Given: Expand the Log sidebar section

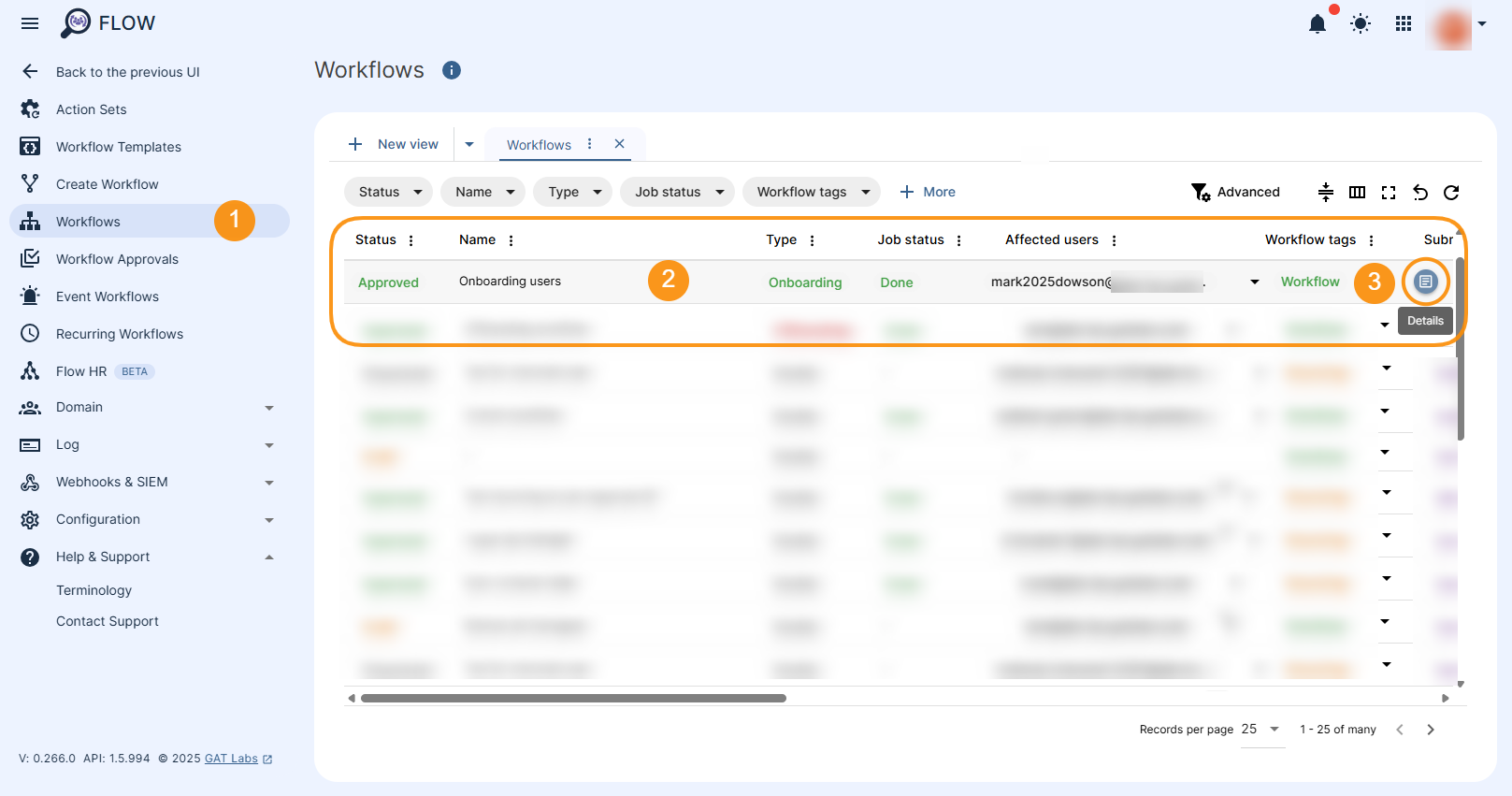Looking at the screenshot, I should [150, 444].
